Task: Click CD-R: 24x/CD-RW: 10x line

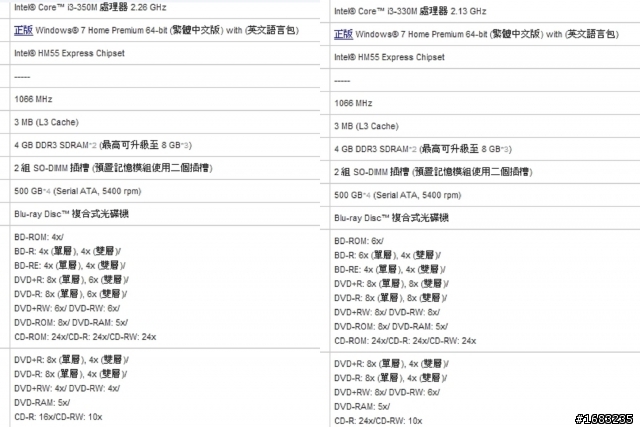Action: coord(378,421)
